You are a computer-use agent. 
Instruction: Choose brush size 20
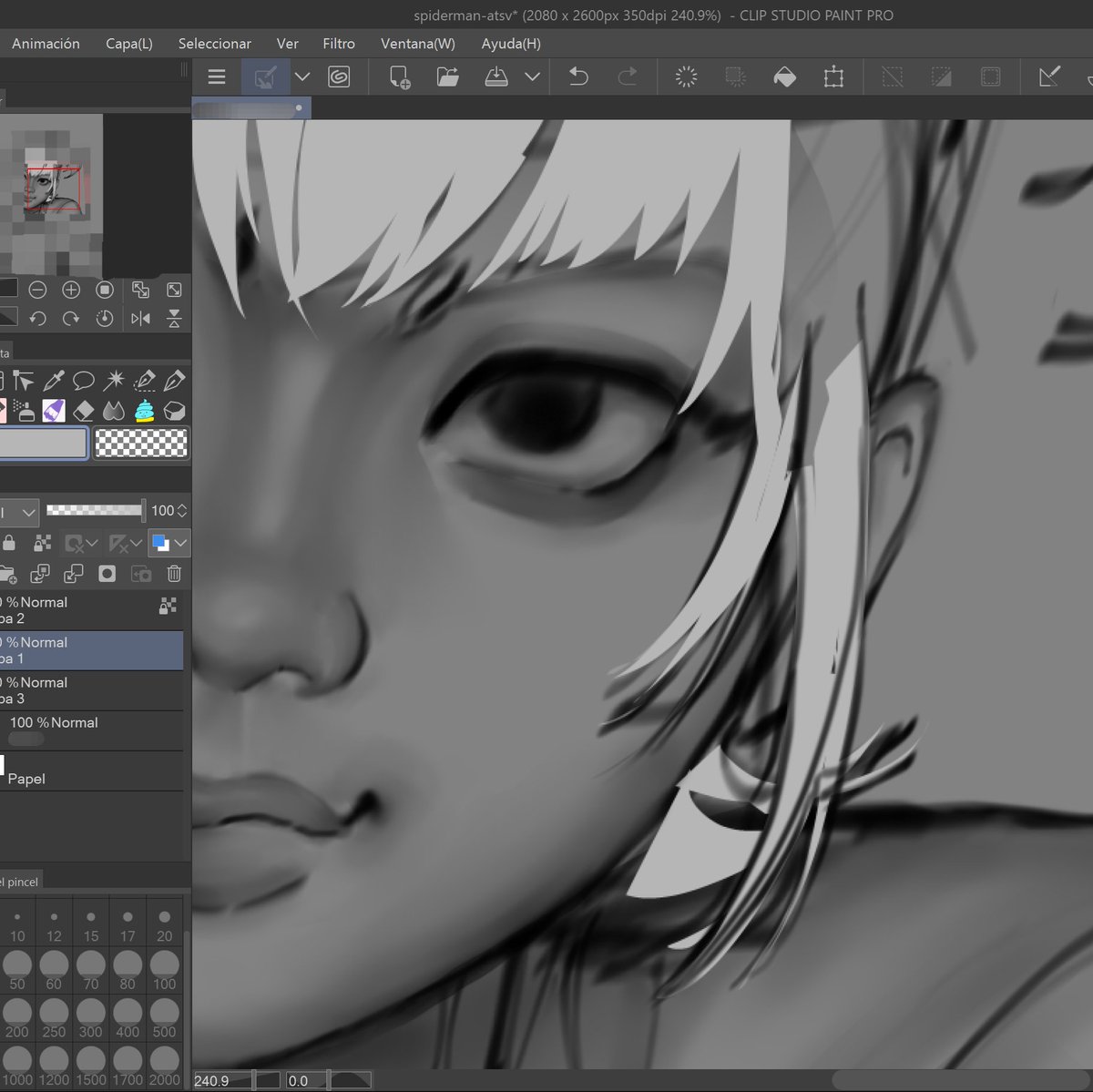pos(164,922)
